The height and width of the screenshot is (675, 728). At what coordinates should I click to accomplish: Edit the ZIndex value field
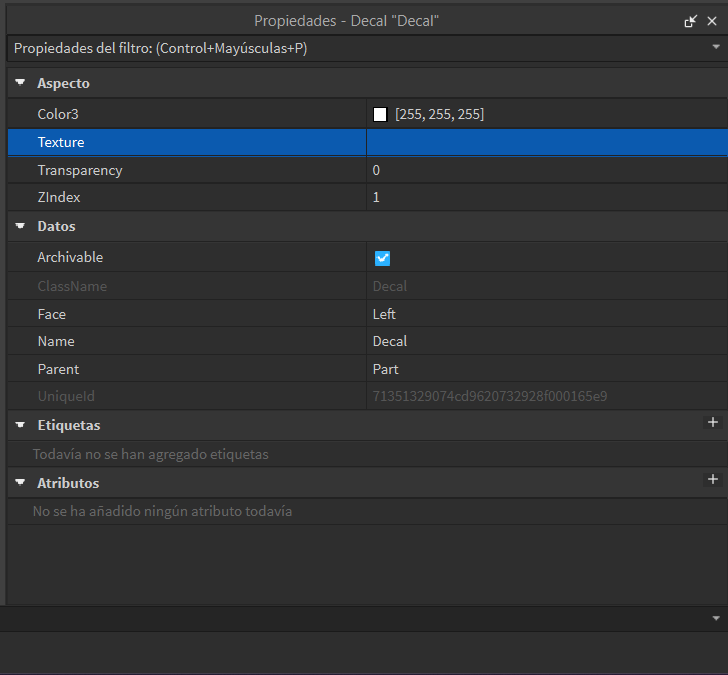[545, 198]
